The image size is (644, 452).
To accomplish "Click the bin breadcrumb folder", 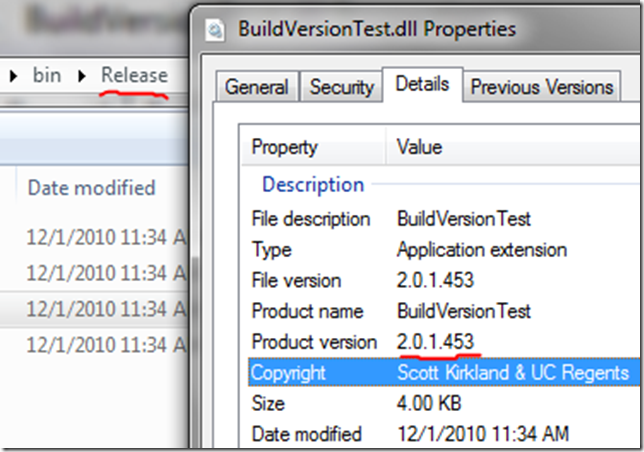I will [x=47, y=75].
